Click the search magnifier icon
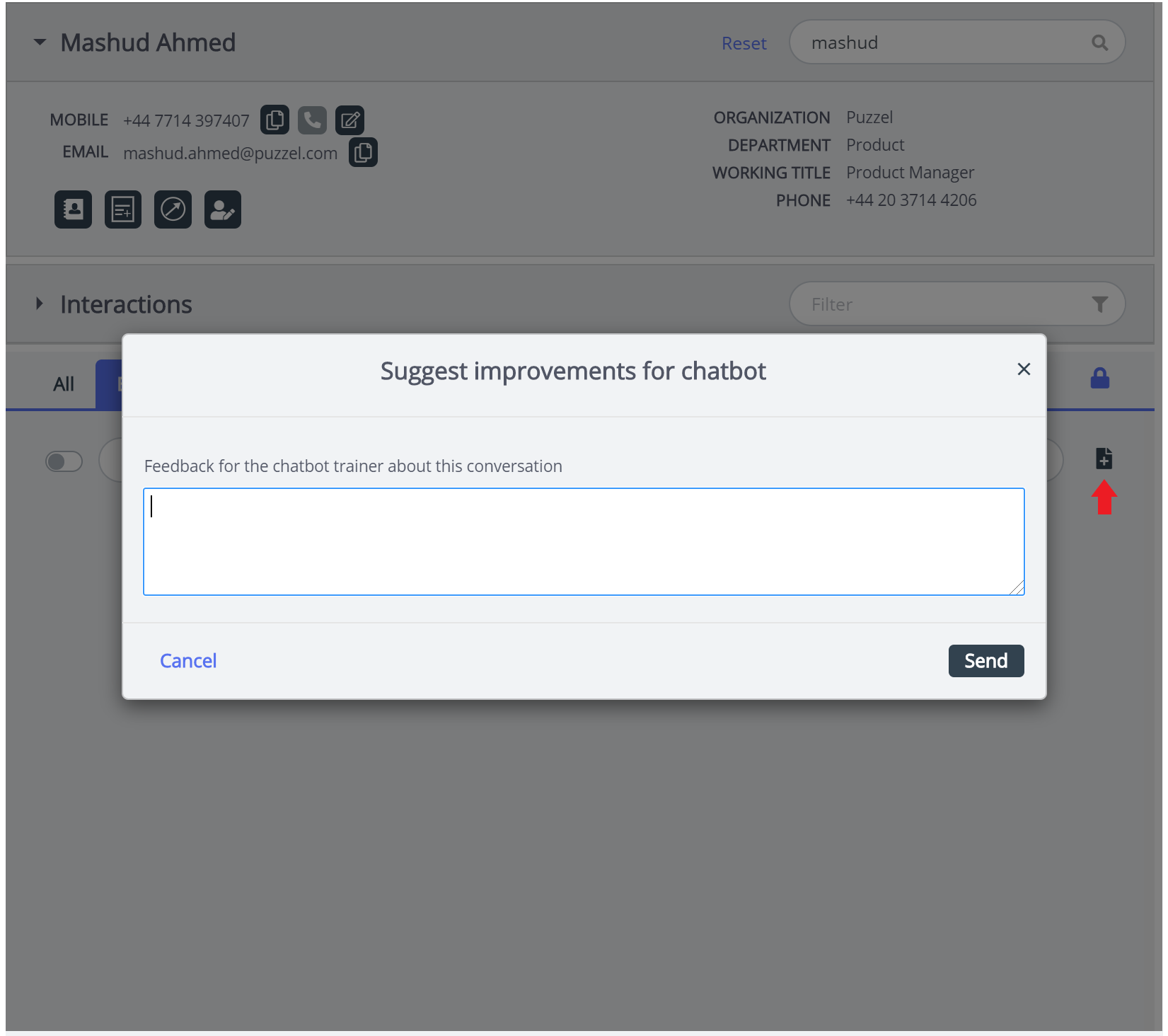This screenshot has width=1168, height=1036. [x=1099, y=42]
